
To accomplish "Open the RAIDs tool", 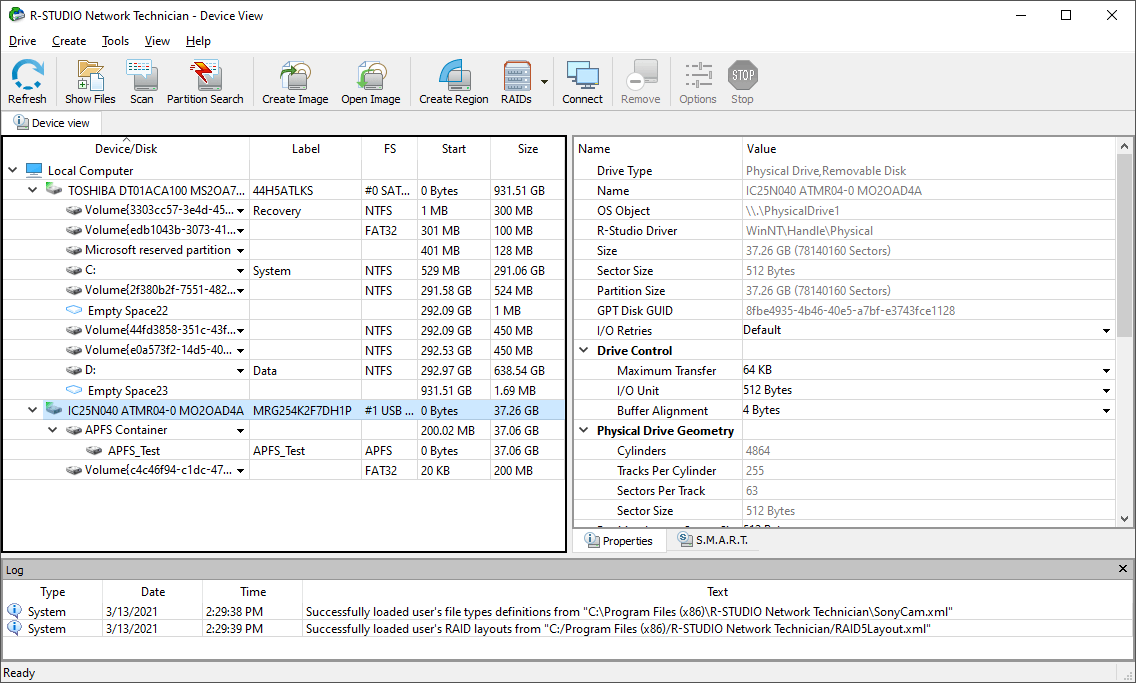I will 517,82.
